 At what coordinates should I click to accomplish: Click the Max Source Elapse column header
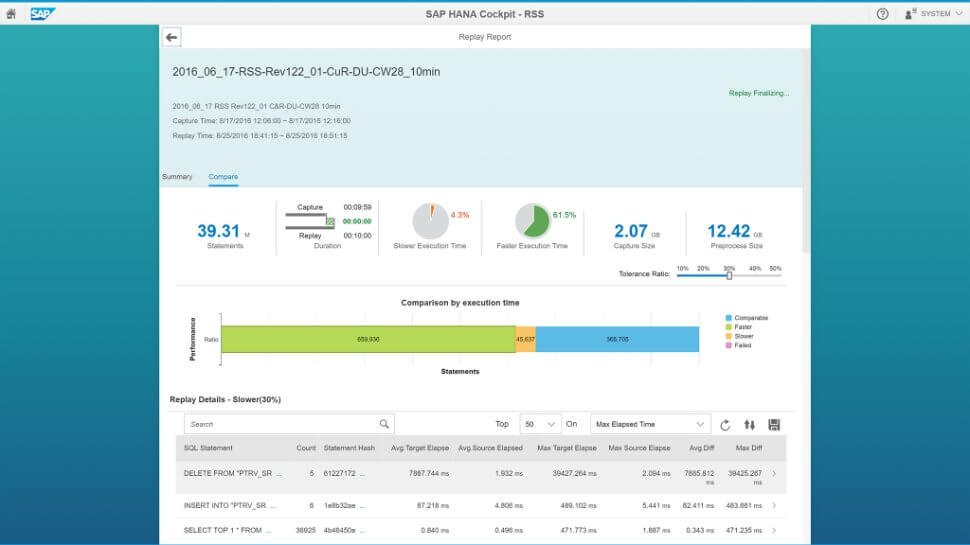[x=639, y=448]
